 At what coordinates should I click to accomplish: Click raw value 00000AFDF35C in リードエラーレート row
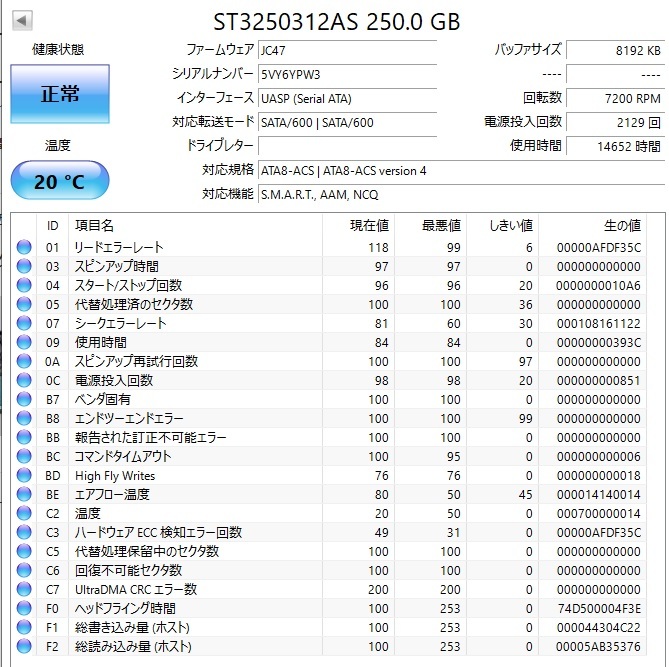pos(599,248)
